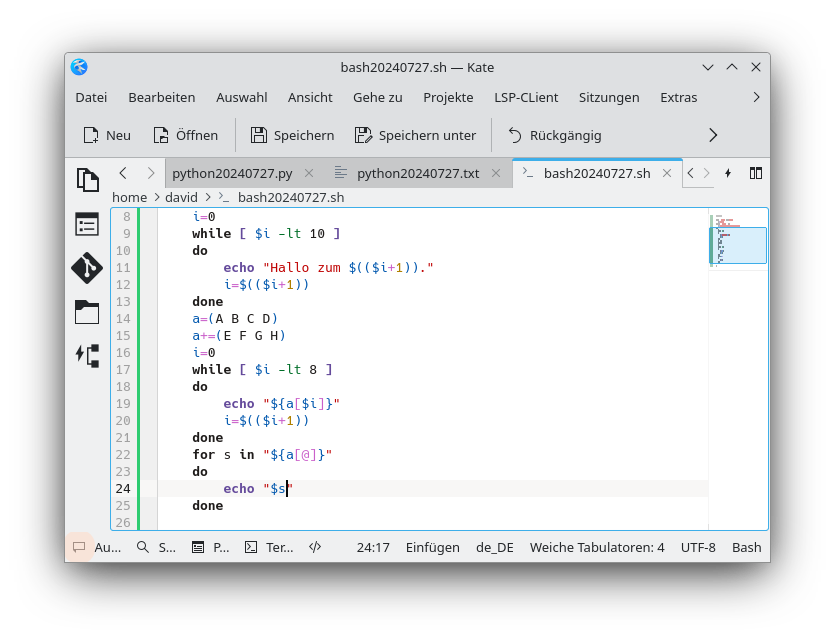Open the Weiche Tabulatoren indentation menu
Viewport: 835px width, 639px height.
click(x=597, y=547)
